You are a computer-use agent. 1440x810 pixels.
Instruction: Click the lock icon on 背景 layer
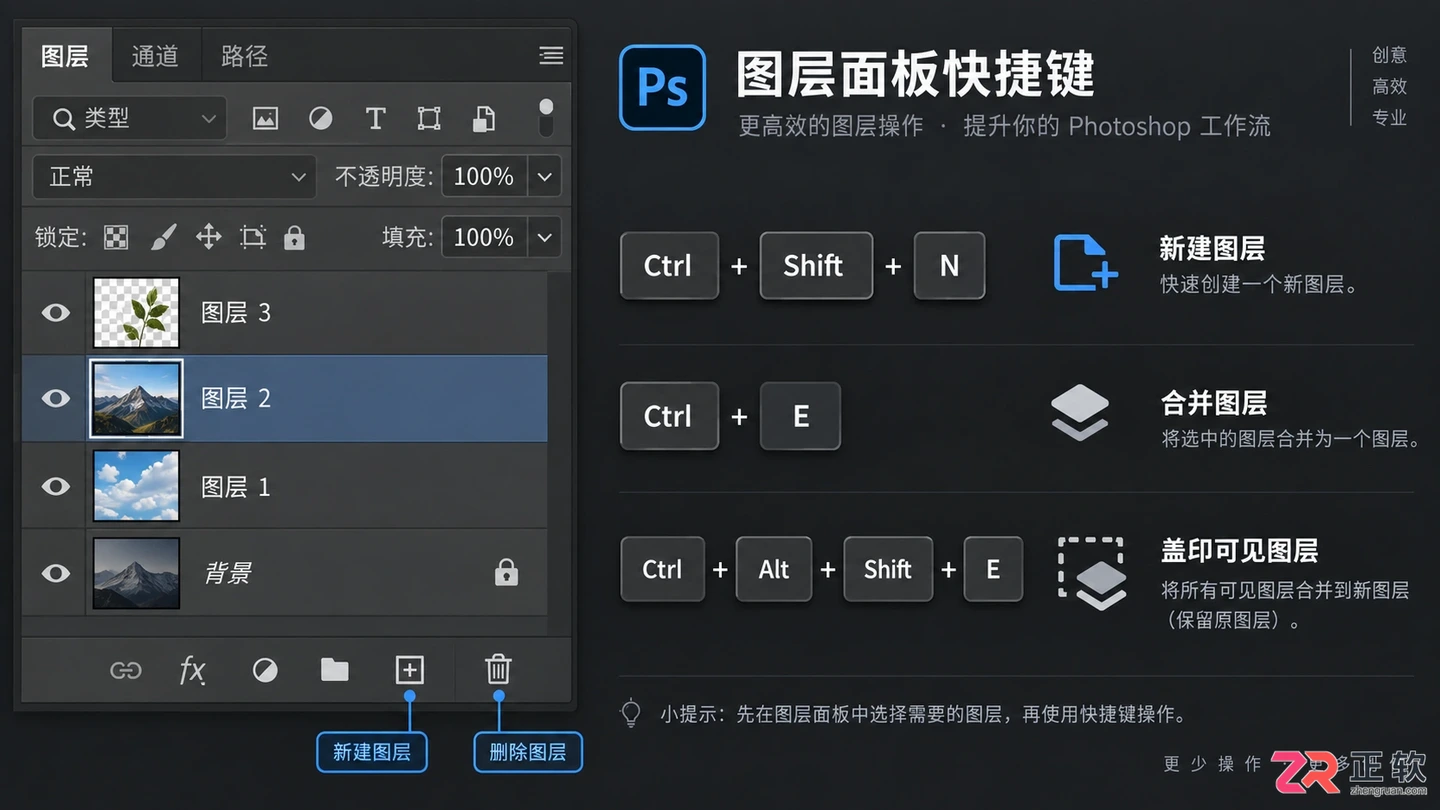tap(507, 573)
